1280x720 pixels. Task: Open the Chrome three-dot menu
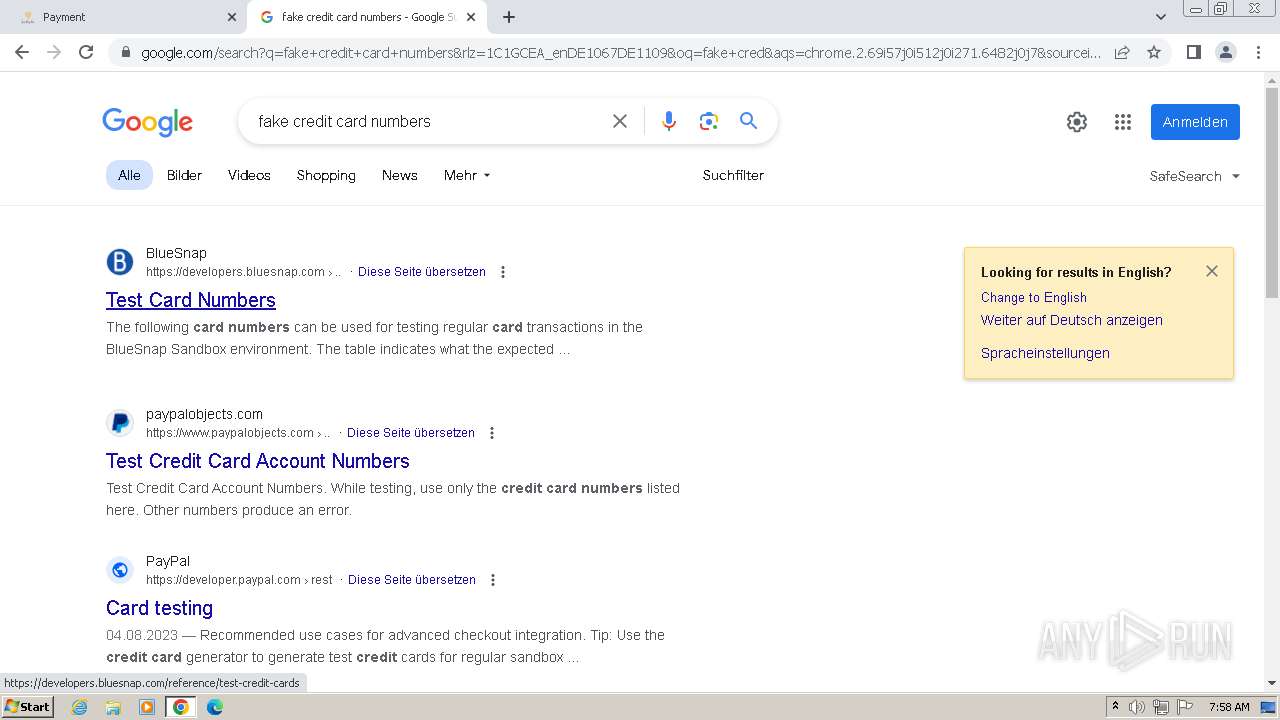tap(1258, 52)
